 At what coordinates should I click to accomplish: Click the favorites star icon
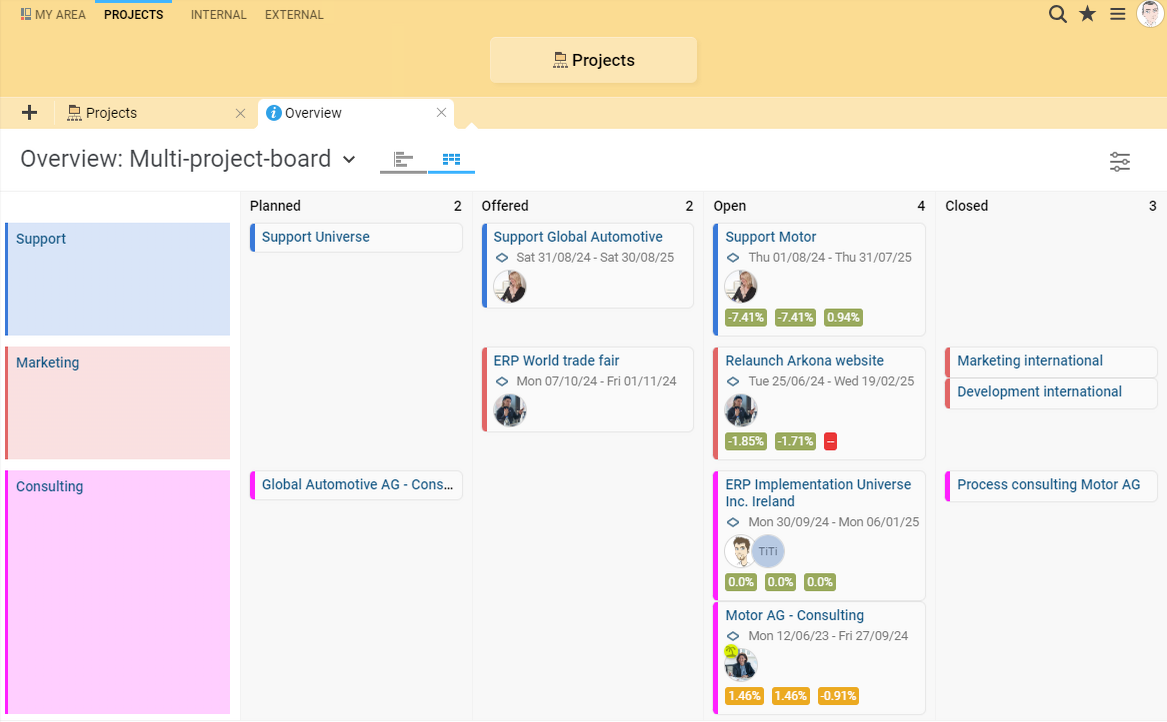[1087, 14]
